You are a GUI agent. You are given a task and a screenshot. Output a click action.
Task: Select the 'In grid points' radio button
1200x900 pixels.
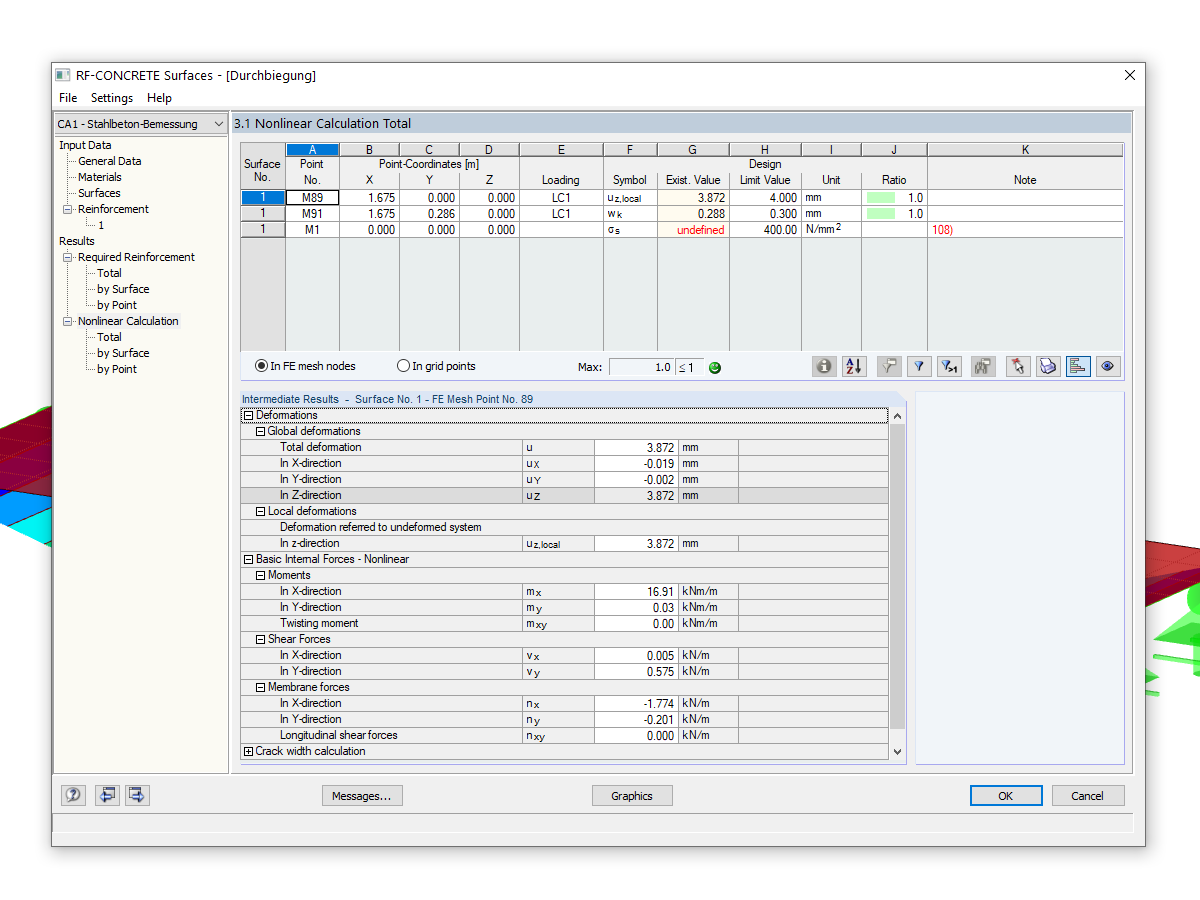tap(436, 366)
